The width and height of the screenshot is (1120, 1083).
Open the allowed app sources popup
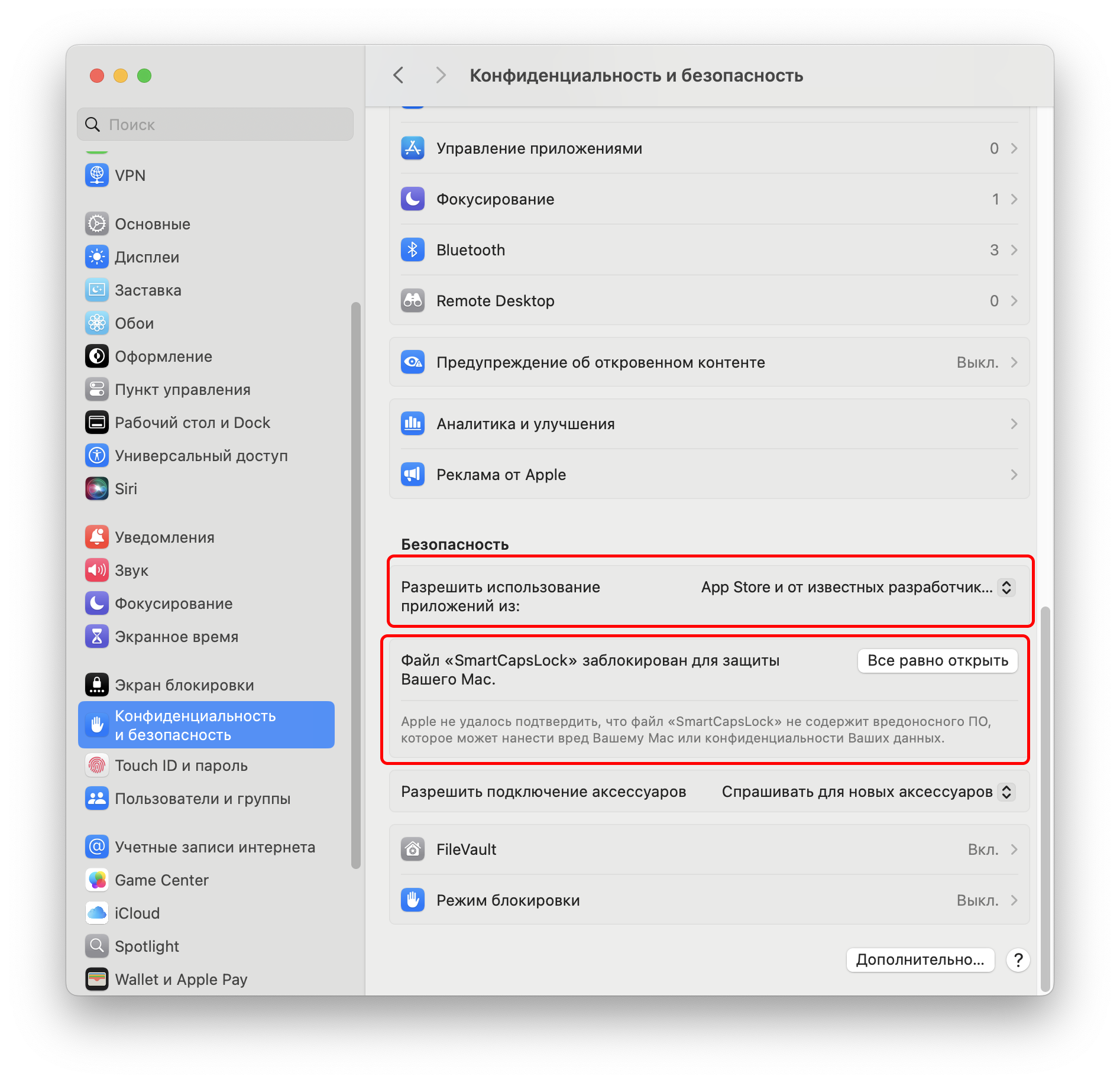click(x=857, y=587)
